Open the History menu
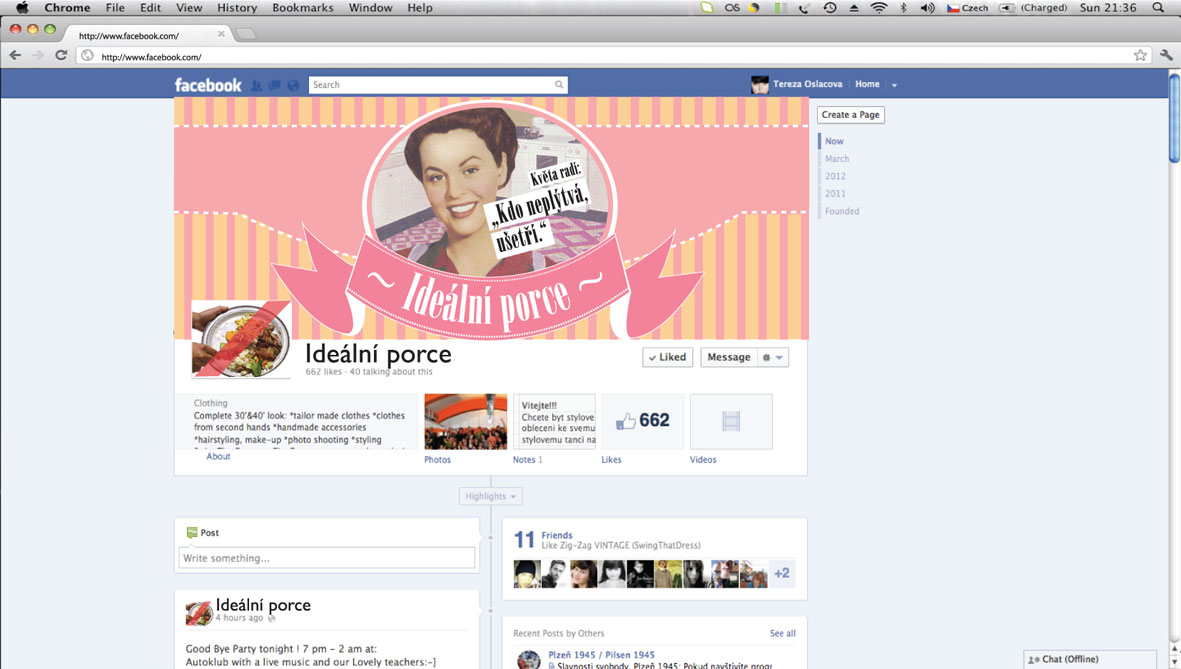This screenshot has height=669, width=1181. [x=237, y=8]
